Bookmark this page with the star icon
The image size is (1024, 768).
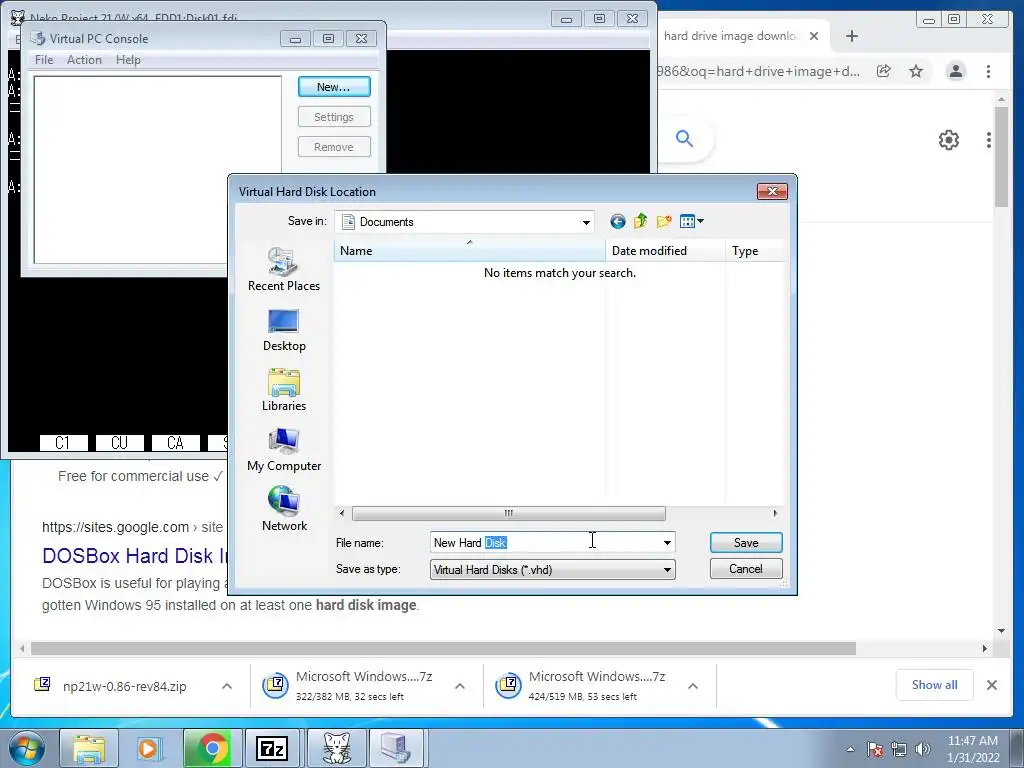916,71
